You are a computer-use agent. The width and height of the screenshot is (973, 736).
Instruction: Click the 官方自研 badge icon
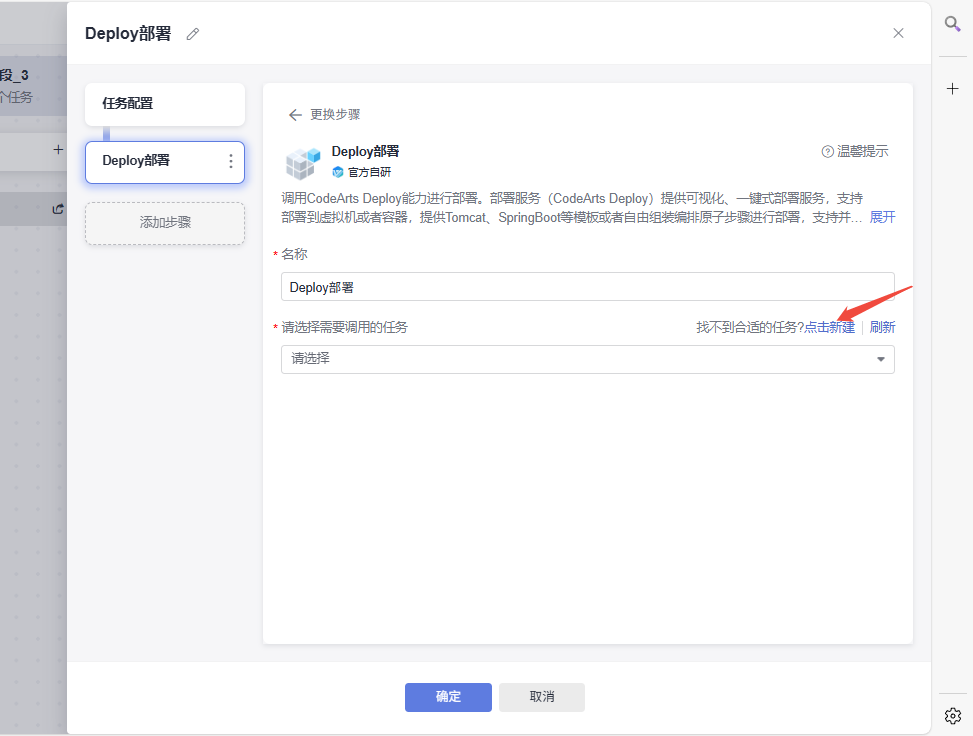click(x=338, y=172)
